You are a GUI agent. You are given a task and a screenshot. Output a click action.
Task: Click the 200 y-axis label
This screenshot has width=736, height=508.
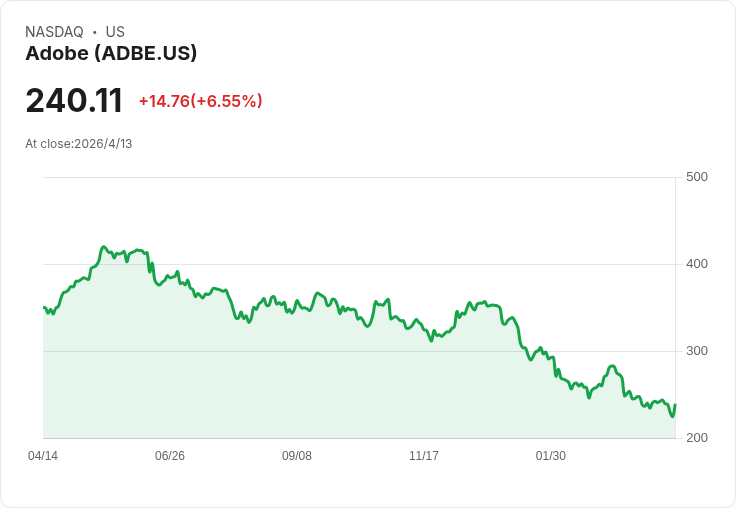tap(697, 438)
